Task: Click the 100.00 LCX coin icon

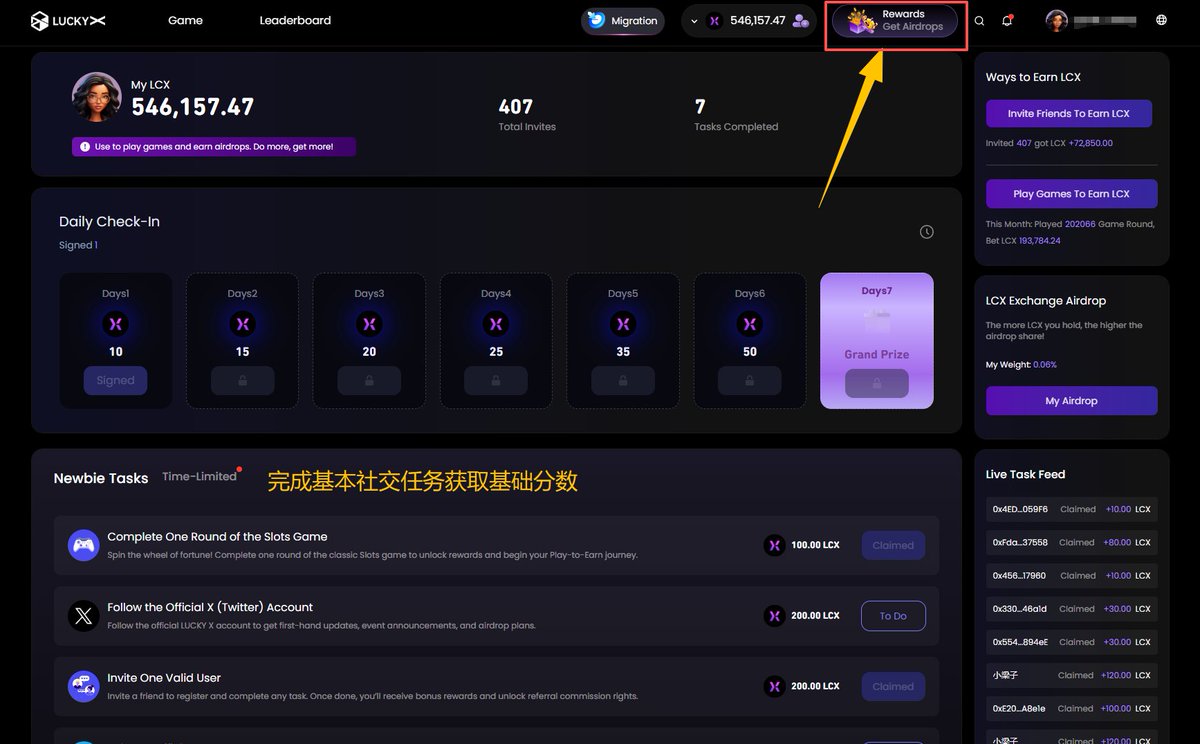Action: (774, 545)
